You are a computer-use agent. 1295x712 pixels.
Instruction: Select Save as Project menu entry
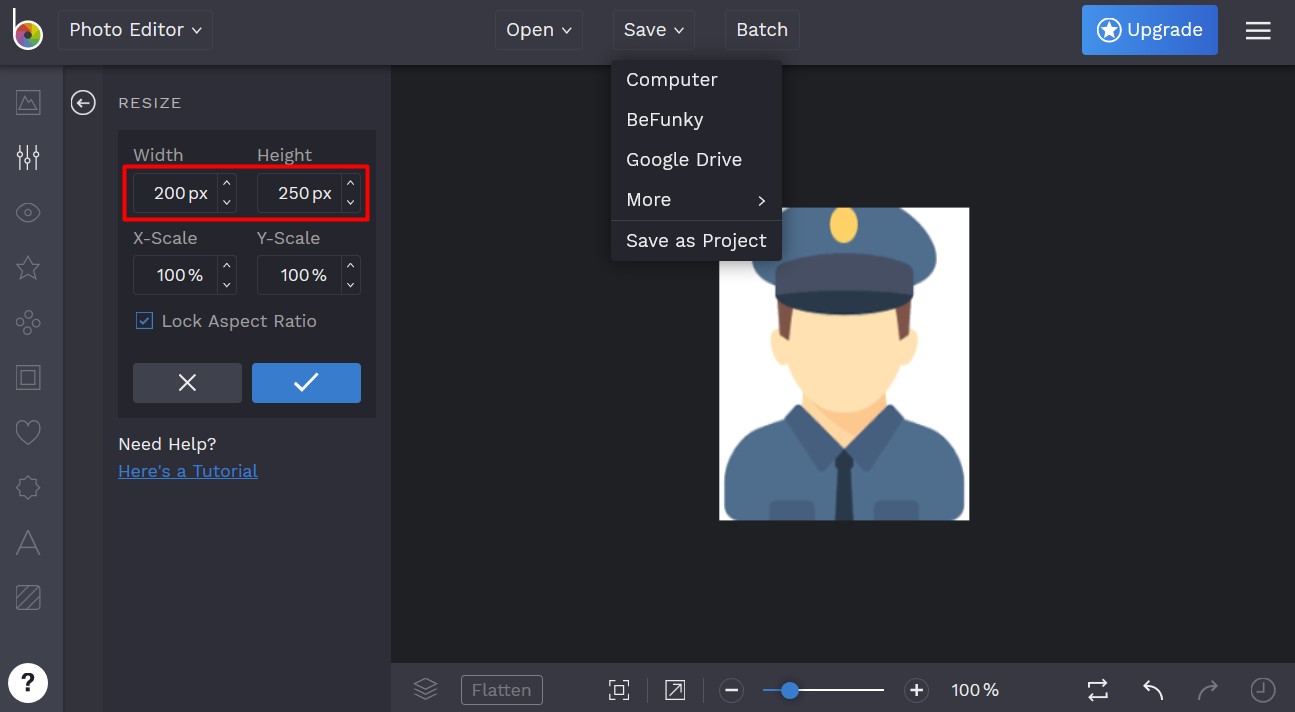pos(696,240)
